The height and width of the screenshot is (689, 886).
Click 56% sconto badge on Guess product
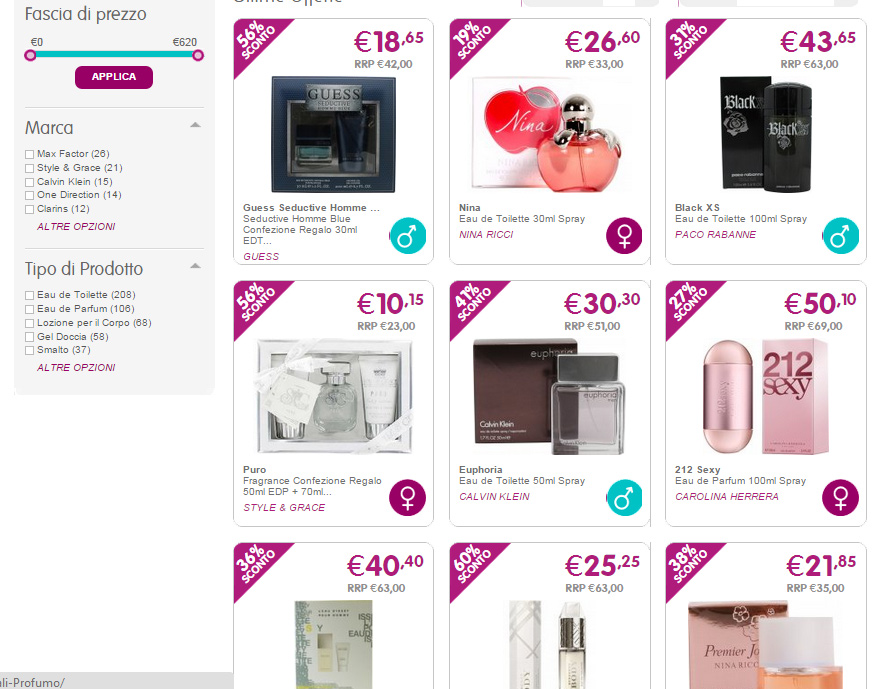click(255, 41)
